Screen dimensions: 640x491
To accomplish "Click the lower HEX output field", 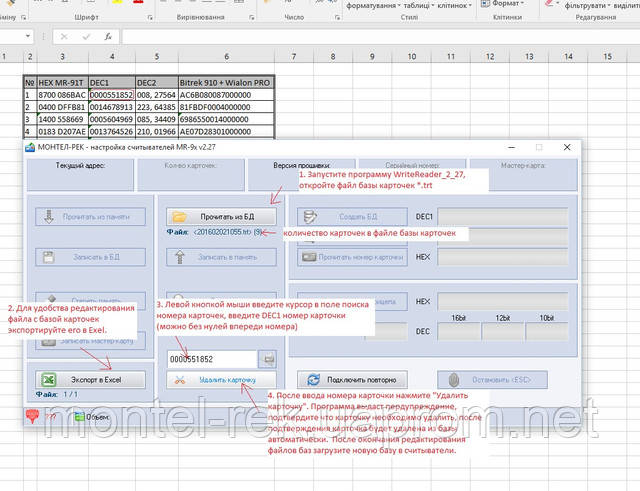I will 503,302.
